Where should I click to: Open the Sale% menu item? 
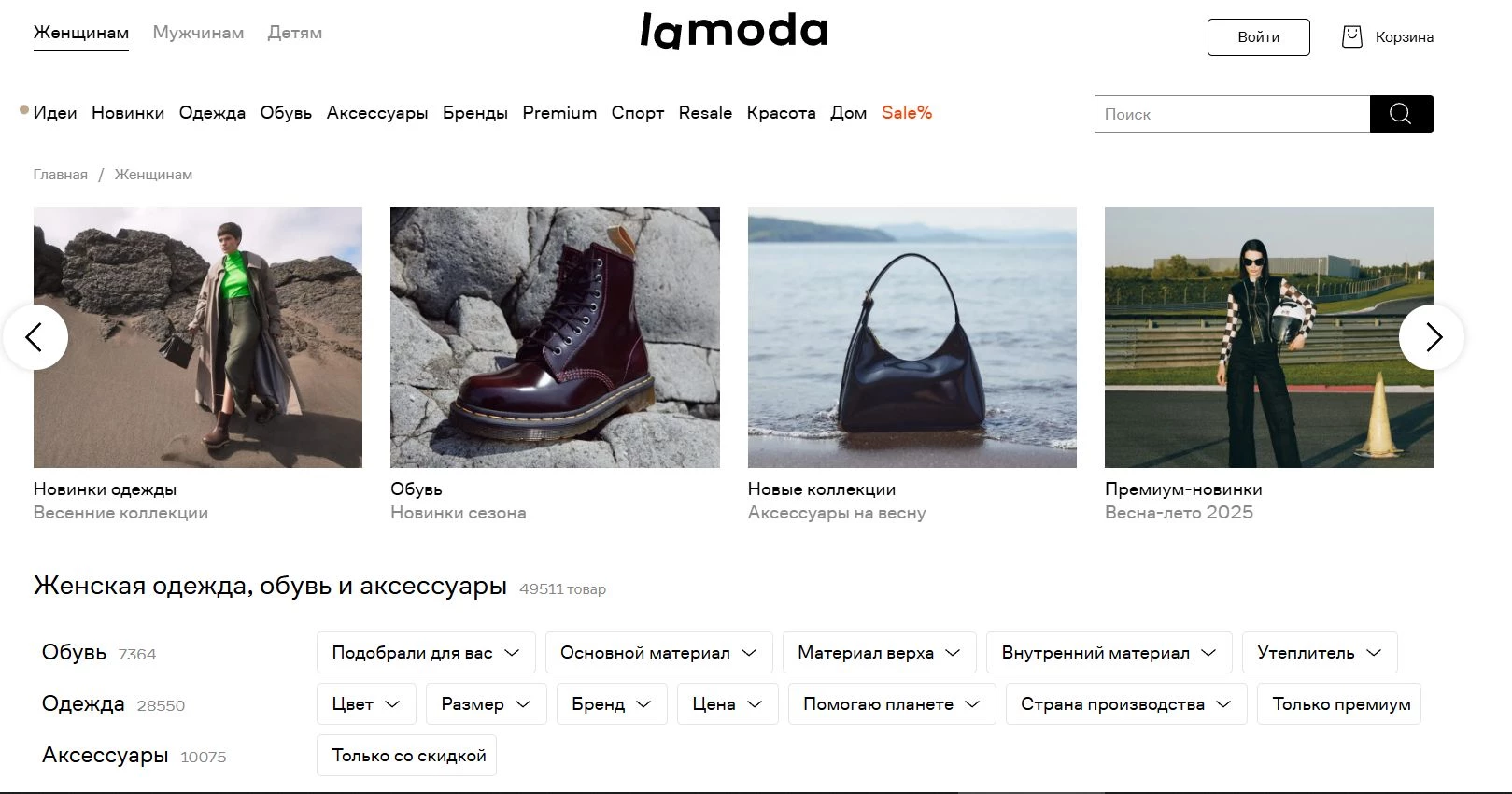pos(907,113)
